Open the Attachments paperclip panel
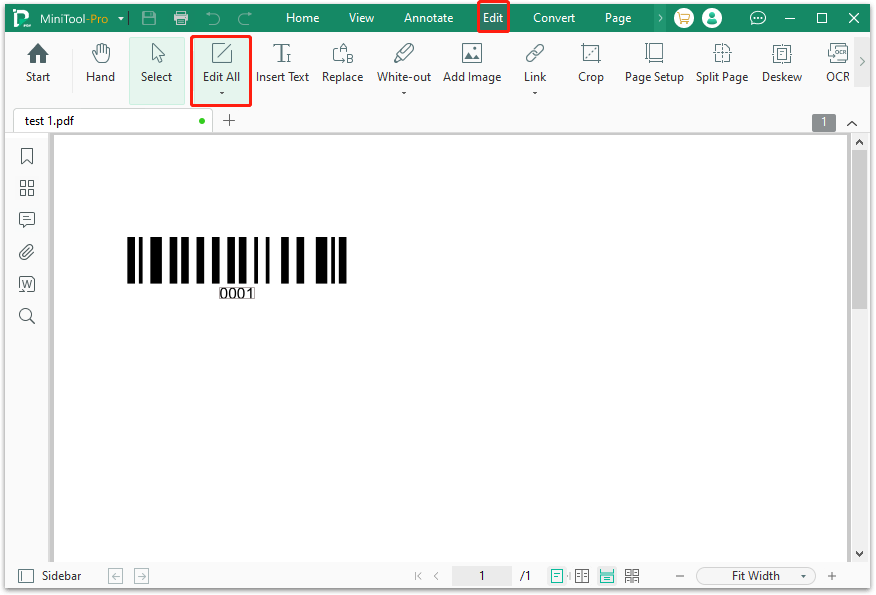876x595 pixels. tap(27, 252)
